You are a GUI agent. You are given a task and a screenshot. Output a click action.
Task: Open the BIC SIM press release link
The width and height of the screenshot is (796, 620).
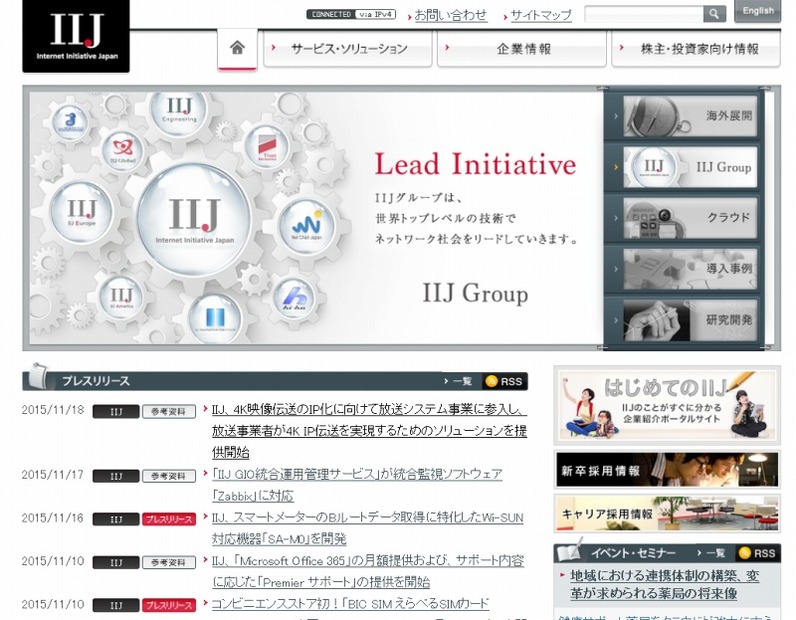pyautogui.click(x=350, y=604)
